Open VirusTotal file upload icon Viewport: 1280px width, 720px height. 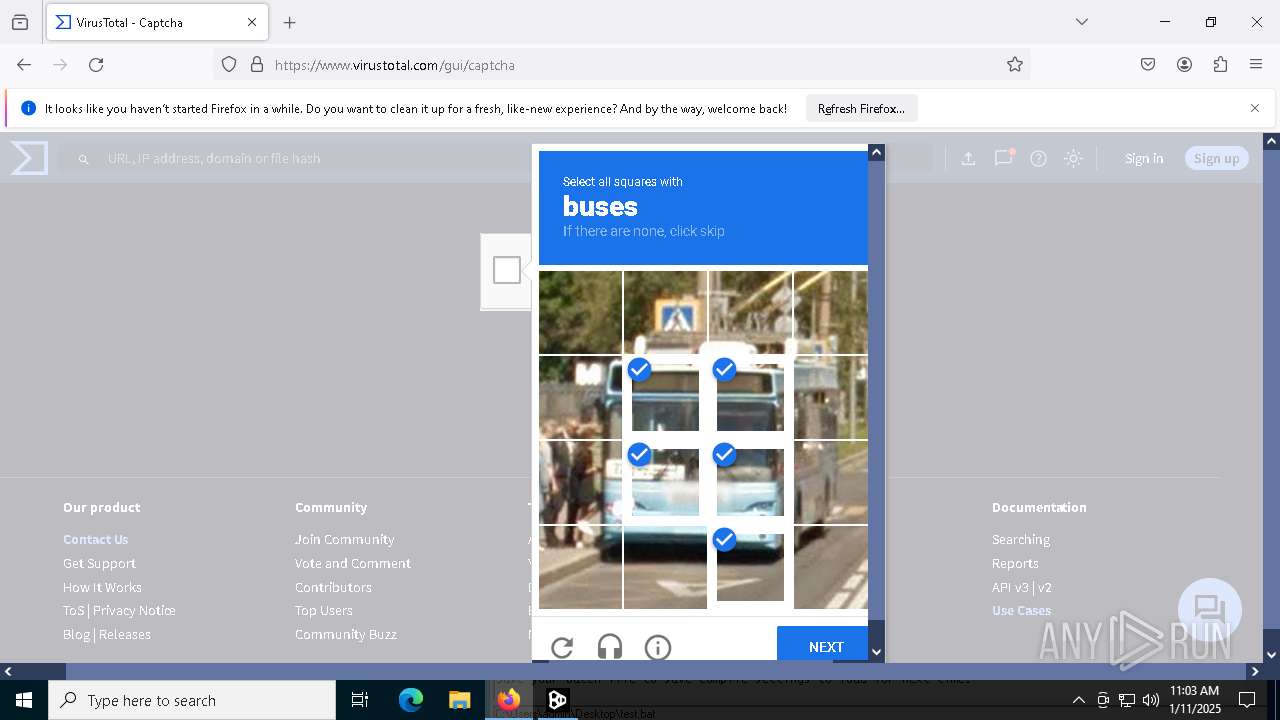968,158
